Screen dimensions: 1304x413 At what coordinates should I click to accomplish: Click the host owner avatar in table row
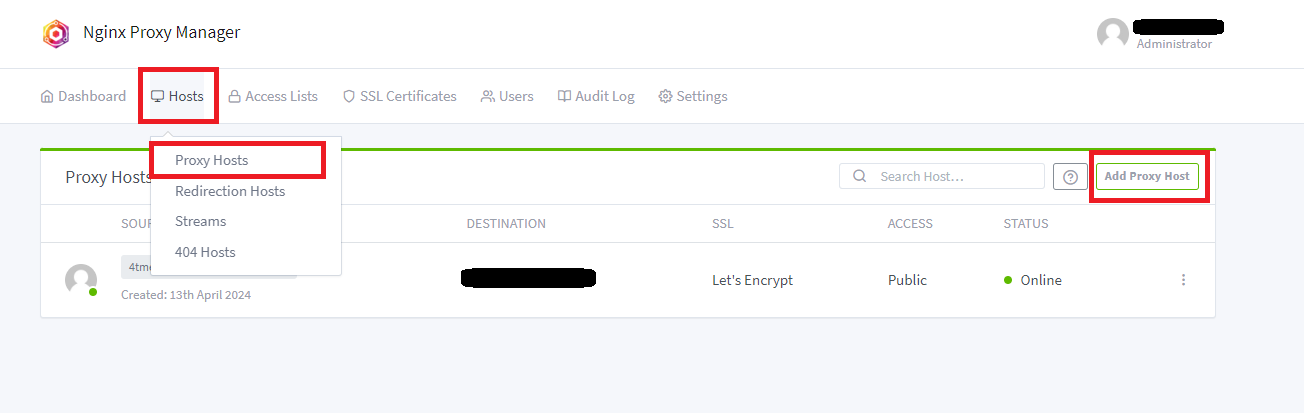(81, 280)
